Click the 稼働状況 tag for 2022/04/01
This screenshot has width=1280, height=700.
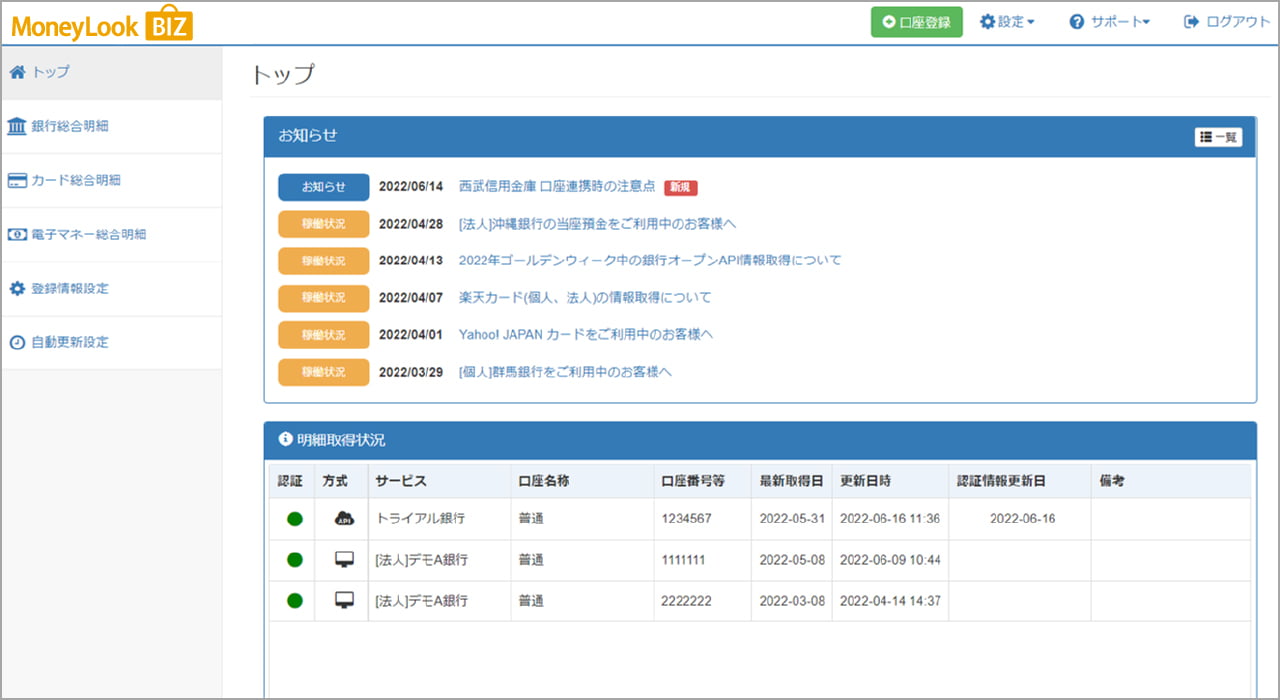(x=323, y=334)
